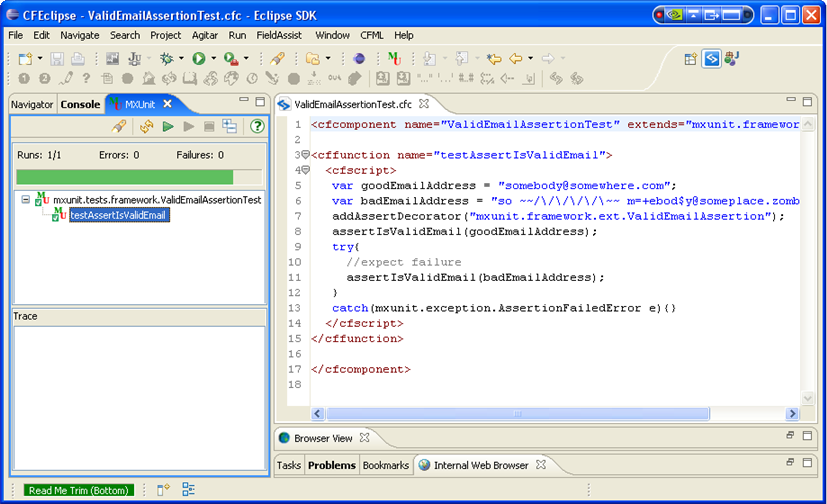This screenshot has width=827, height=504.
Task: Maximize the editor area pane
Action: click(x=807, y=101)
